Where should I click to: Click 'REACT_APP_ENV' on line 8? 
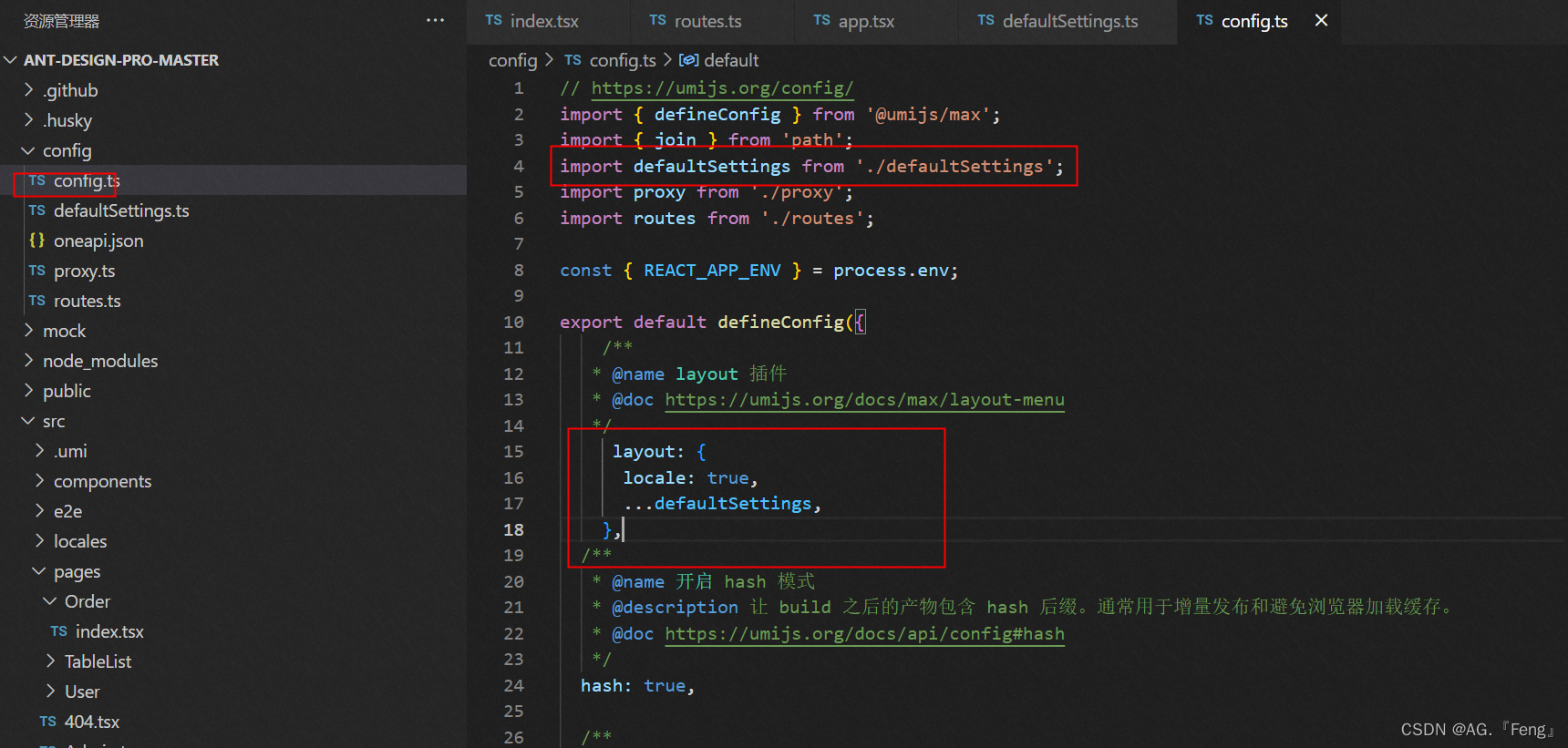[x=712, y=271]
